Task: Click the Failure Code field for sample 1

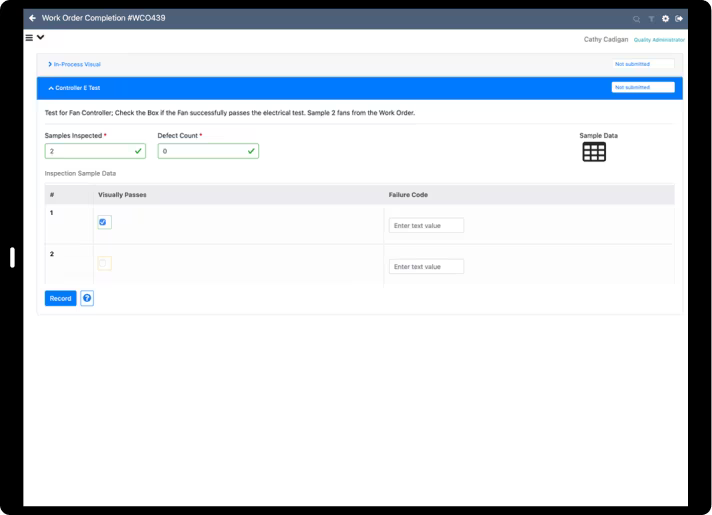Action: 426,226
